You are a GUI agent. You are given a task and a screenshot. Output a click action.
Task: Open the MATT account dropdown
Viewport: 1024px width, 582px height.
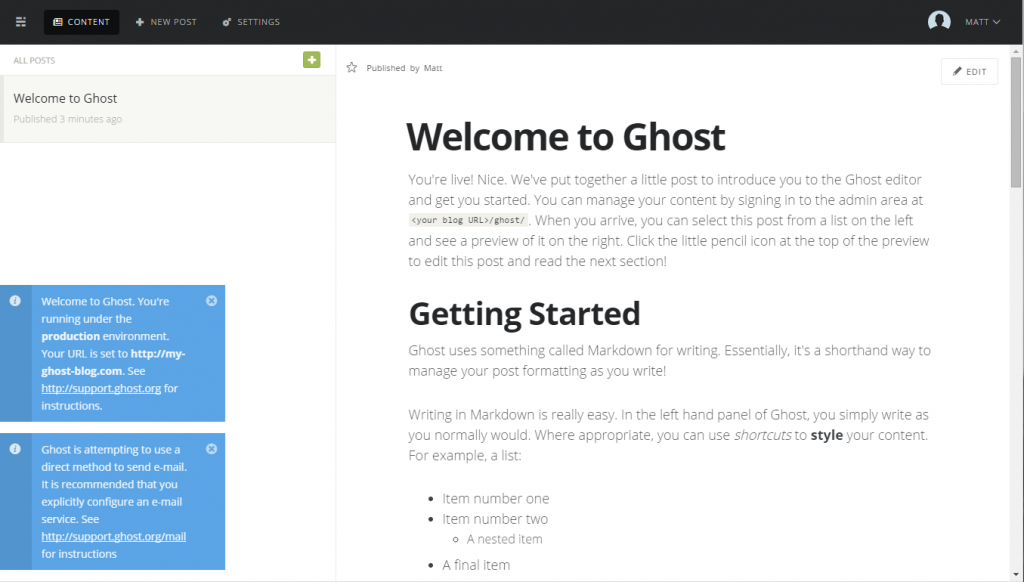click(x=975, y=20)
